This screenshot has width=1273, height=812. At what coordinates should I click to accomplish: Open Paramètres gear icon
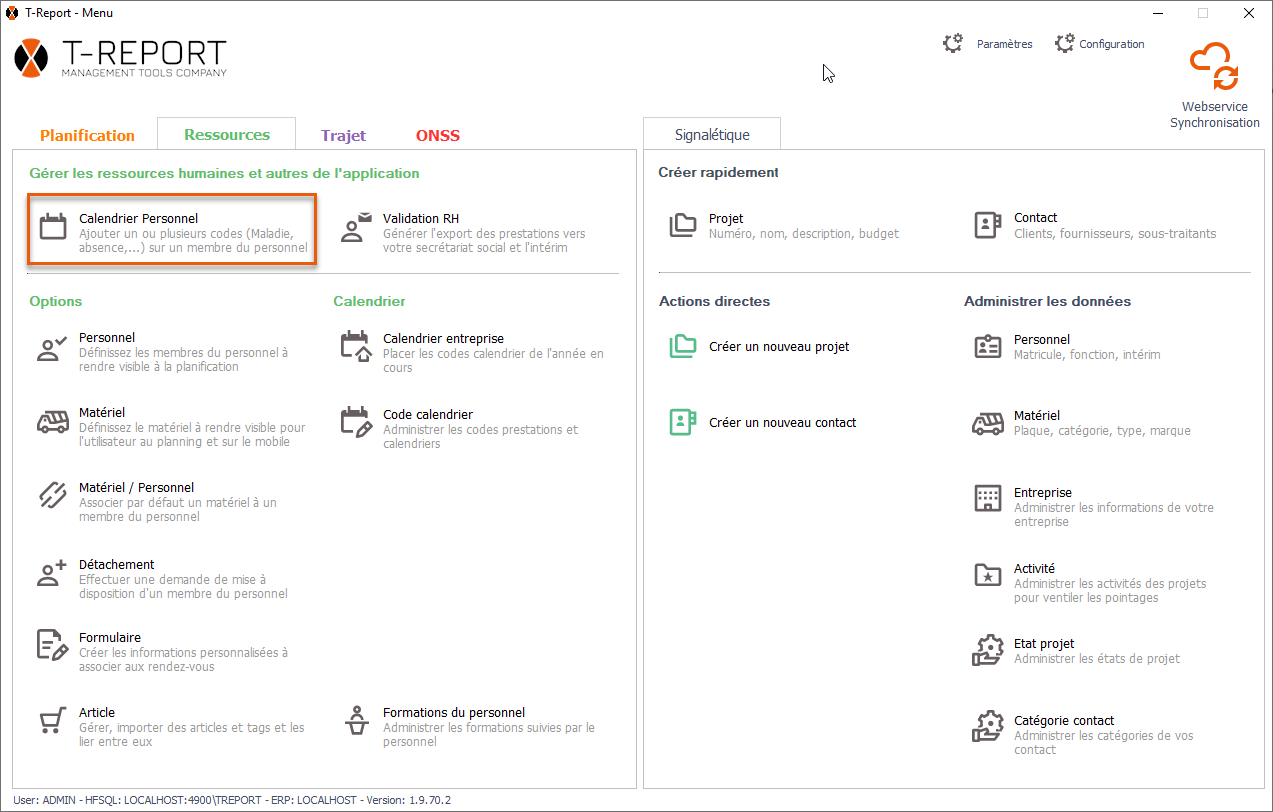pyautogui.click(x=953, y=44)
